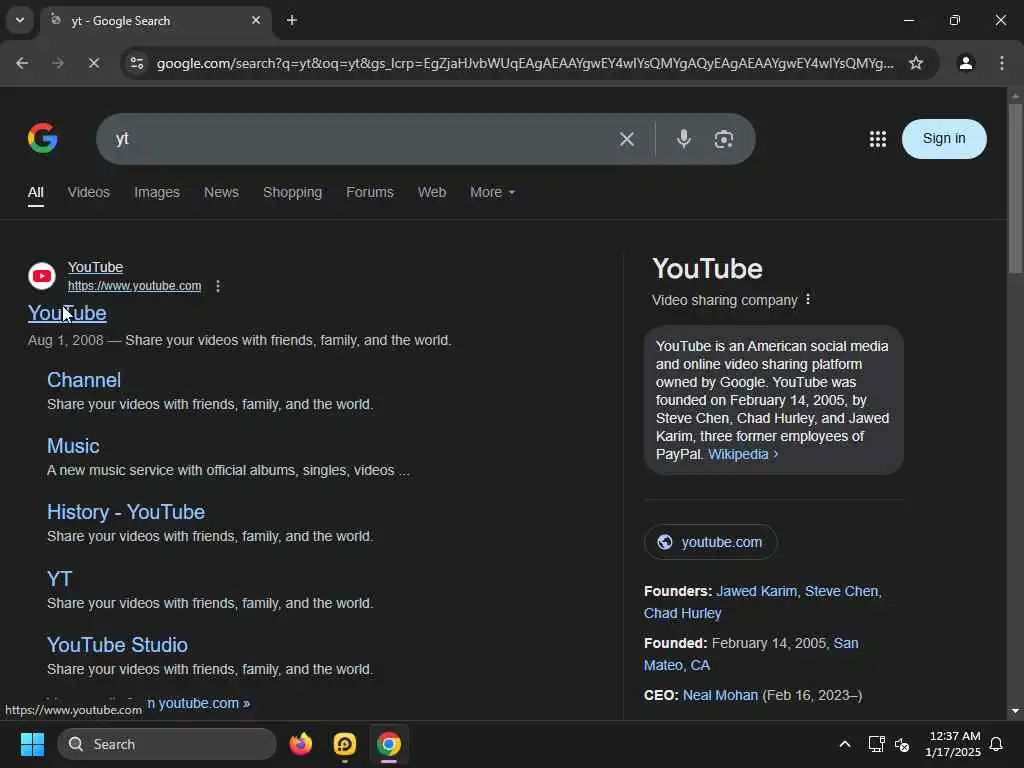1024x768 pixels.
Task: Open the Google apps grid
Action: point(878,138)
